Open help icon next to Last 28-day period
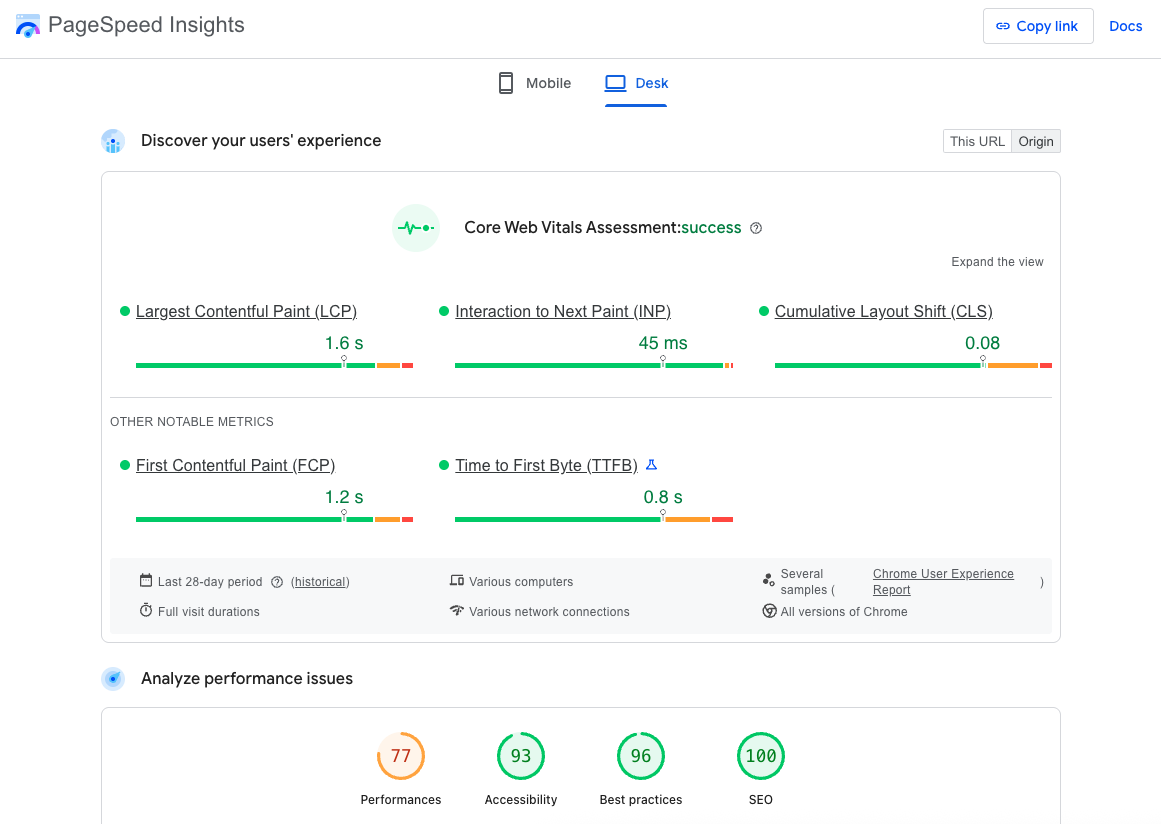 point(277,582)
